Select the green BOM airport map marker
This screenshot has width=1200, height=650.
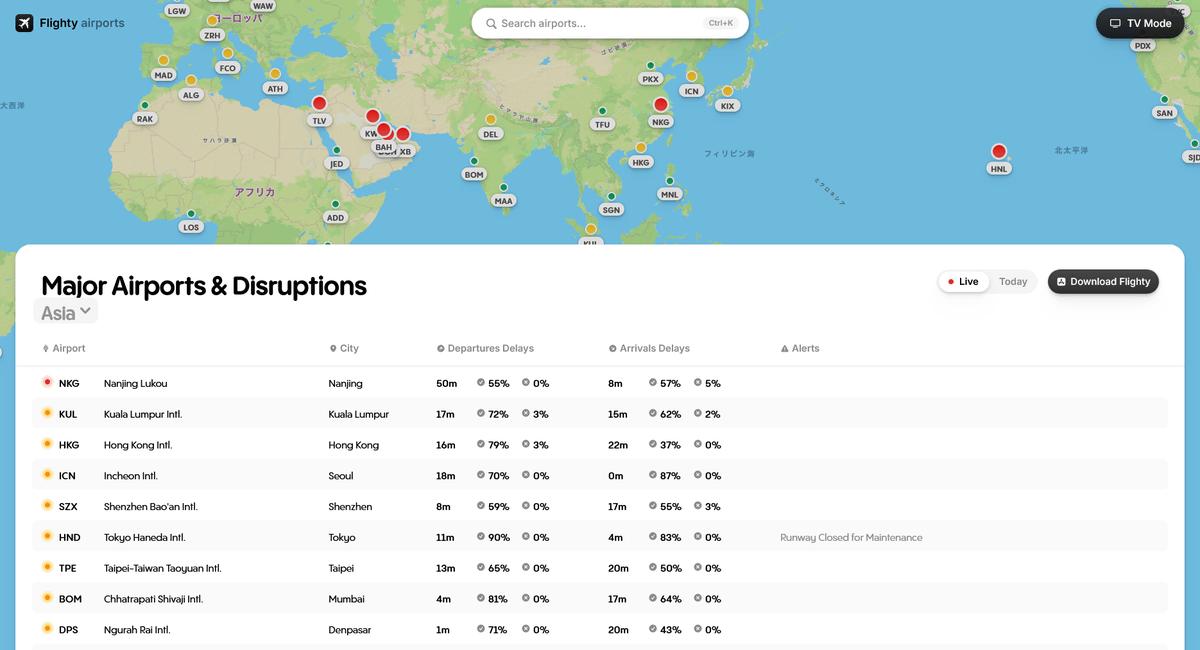473,160
